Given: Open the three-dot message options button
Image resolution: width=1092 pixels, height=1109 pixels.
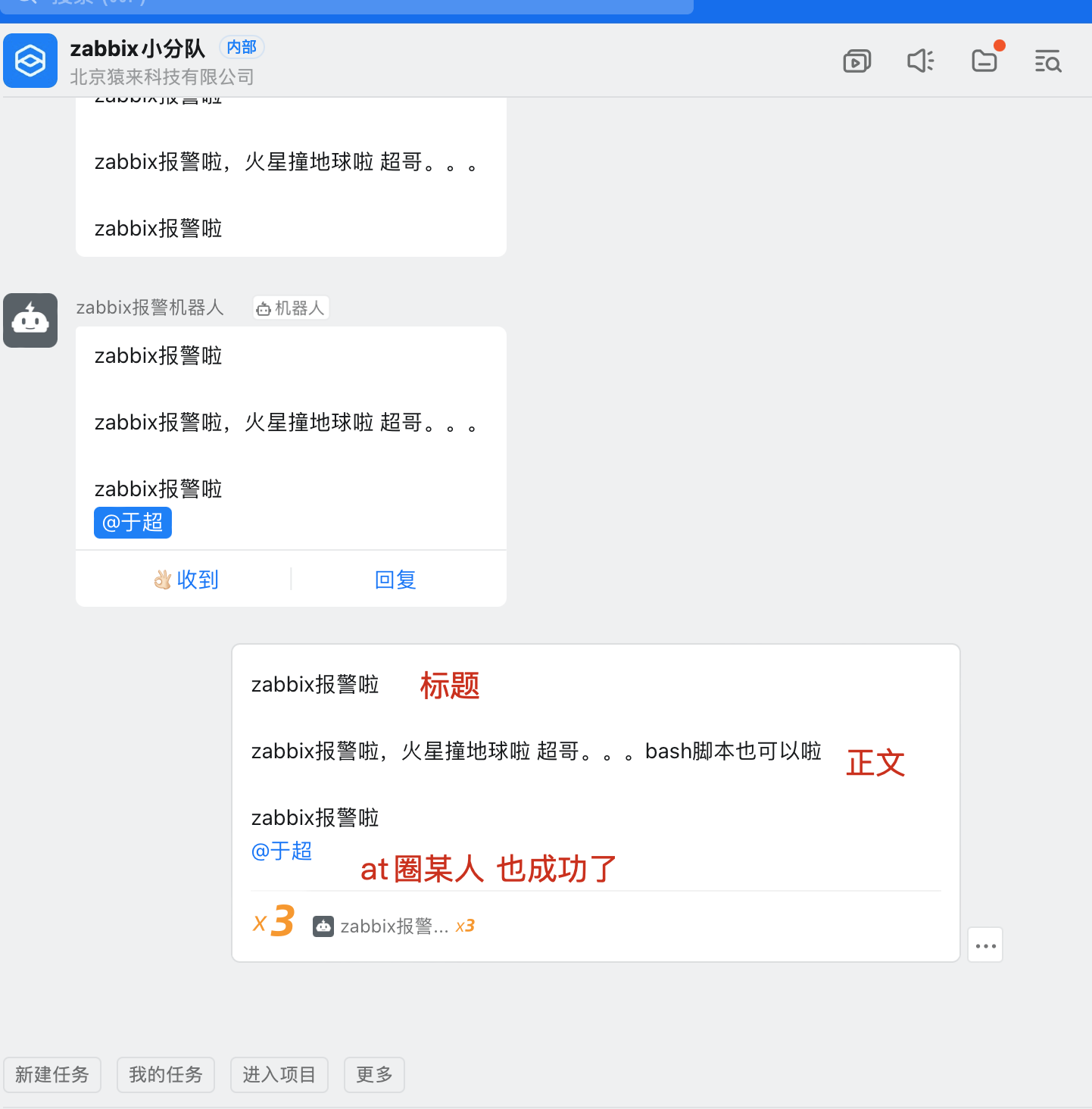Looking at the screenshot, I should [985, 945].
